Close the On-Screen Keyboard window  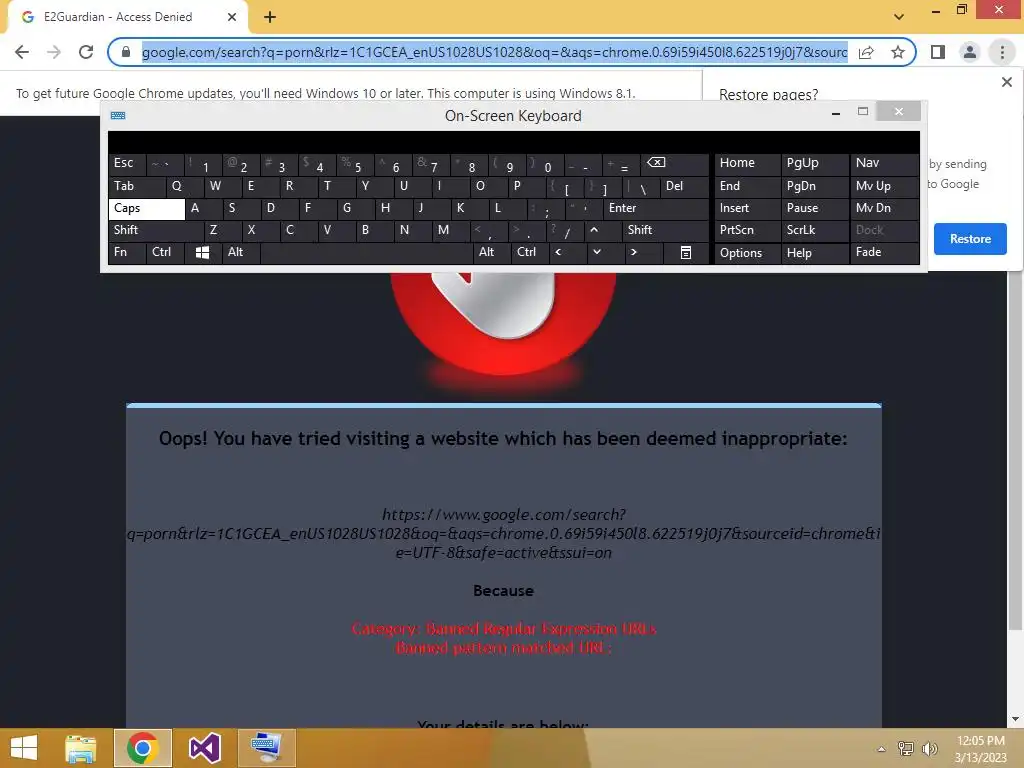(x=899, y=112)
